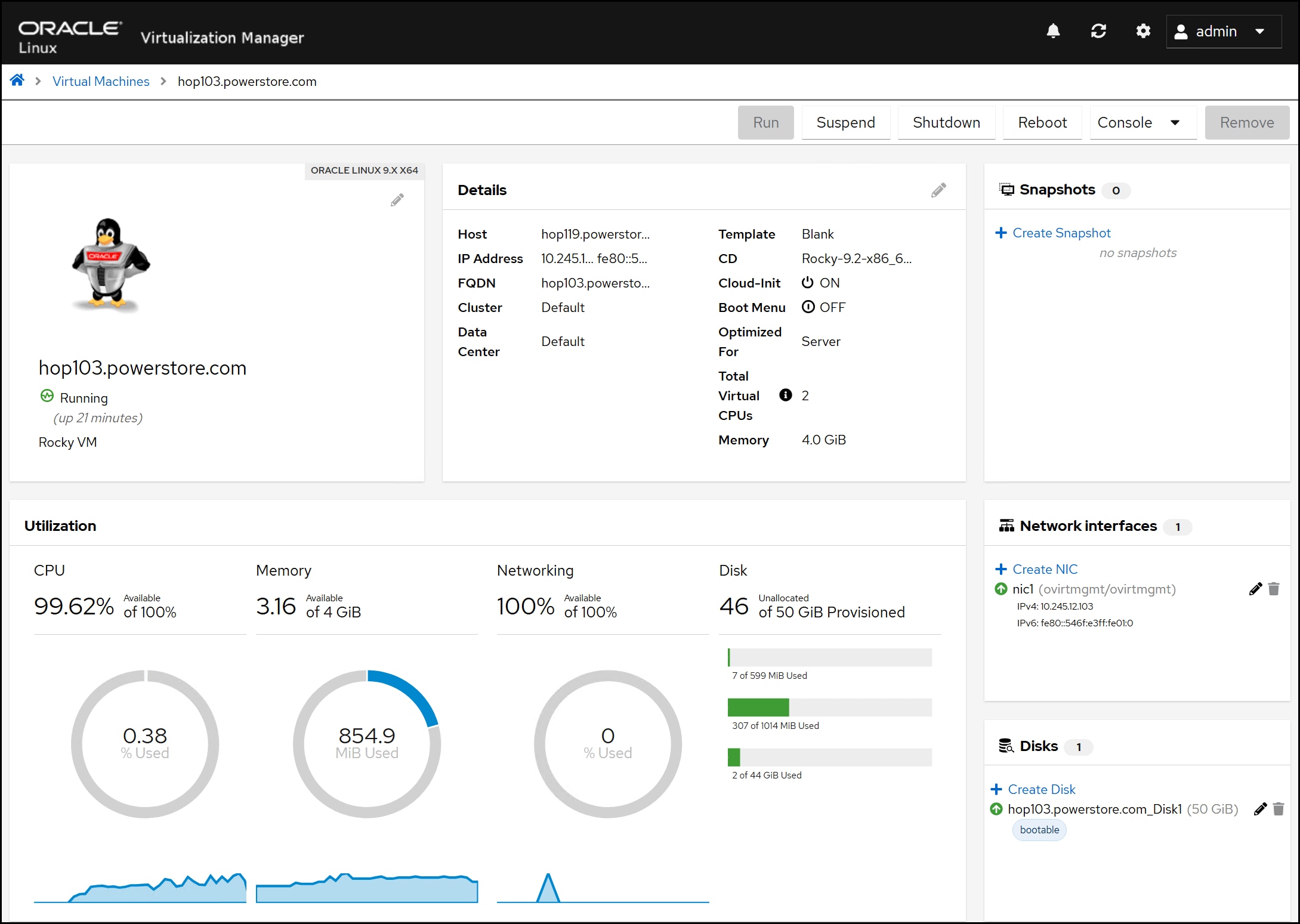
Task: Click Cloud-Init ON indicator
Action: 820,283
